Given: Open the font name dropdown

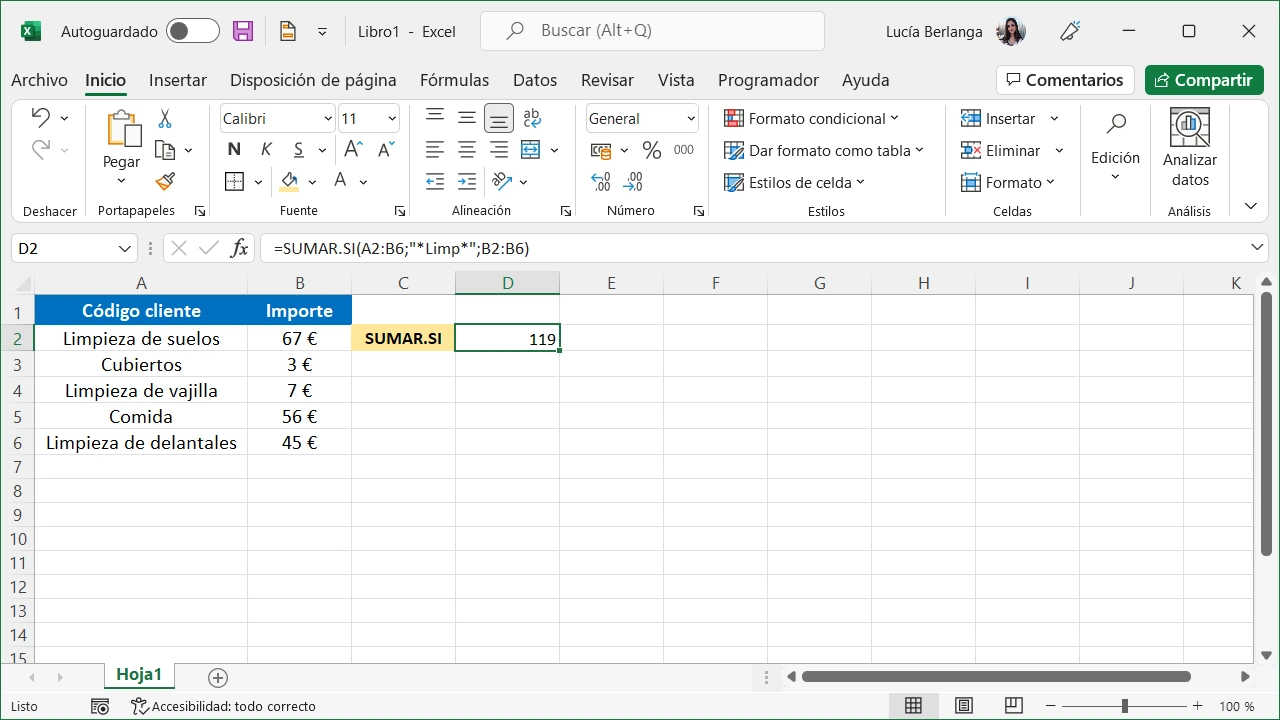Looking at the screenshot, I should point(330,118).
